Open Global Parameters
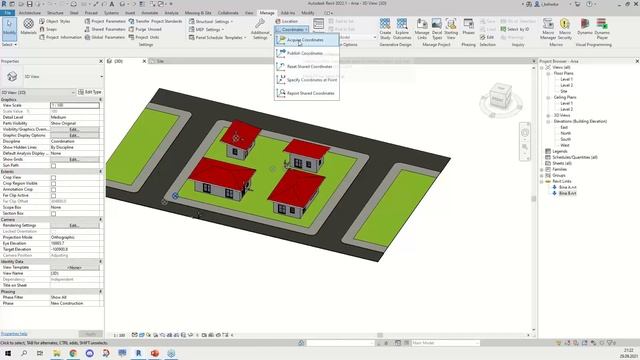 pyautogui.click(x=105, y=37)
